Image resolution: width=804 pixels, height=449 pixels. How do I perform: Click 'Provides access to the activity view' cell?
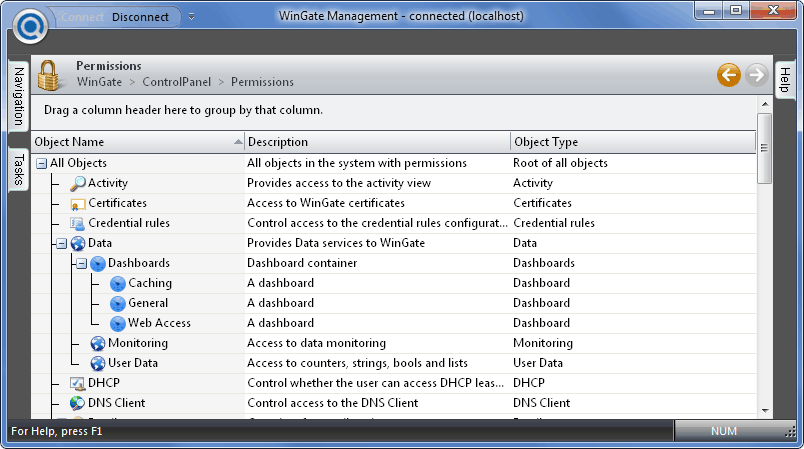coord(339,183)
